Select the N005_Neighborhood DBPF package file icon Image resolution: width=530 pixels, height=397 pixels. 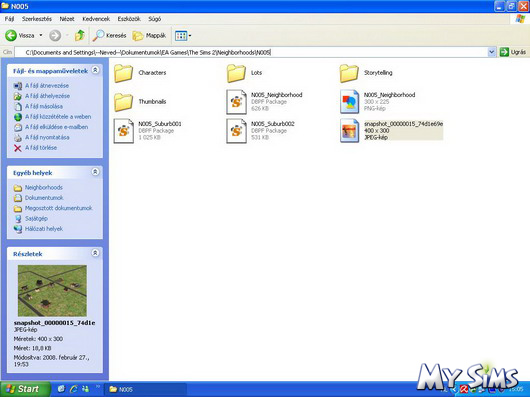pos(236,102)
